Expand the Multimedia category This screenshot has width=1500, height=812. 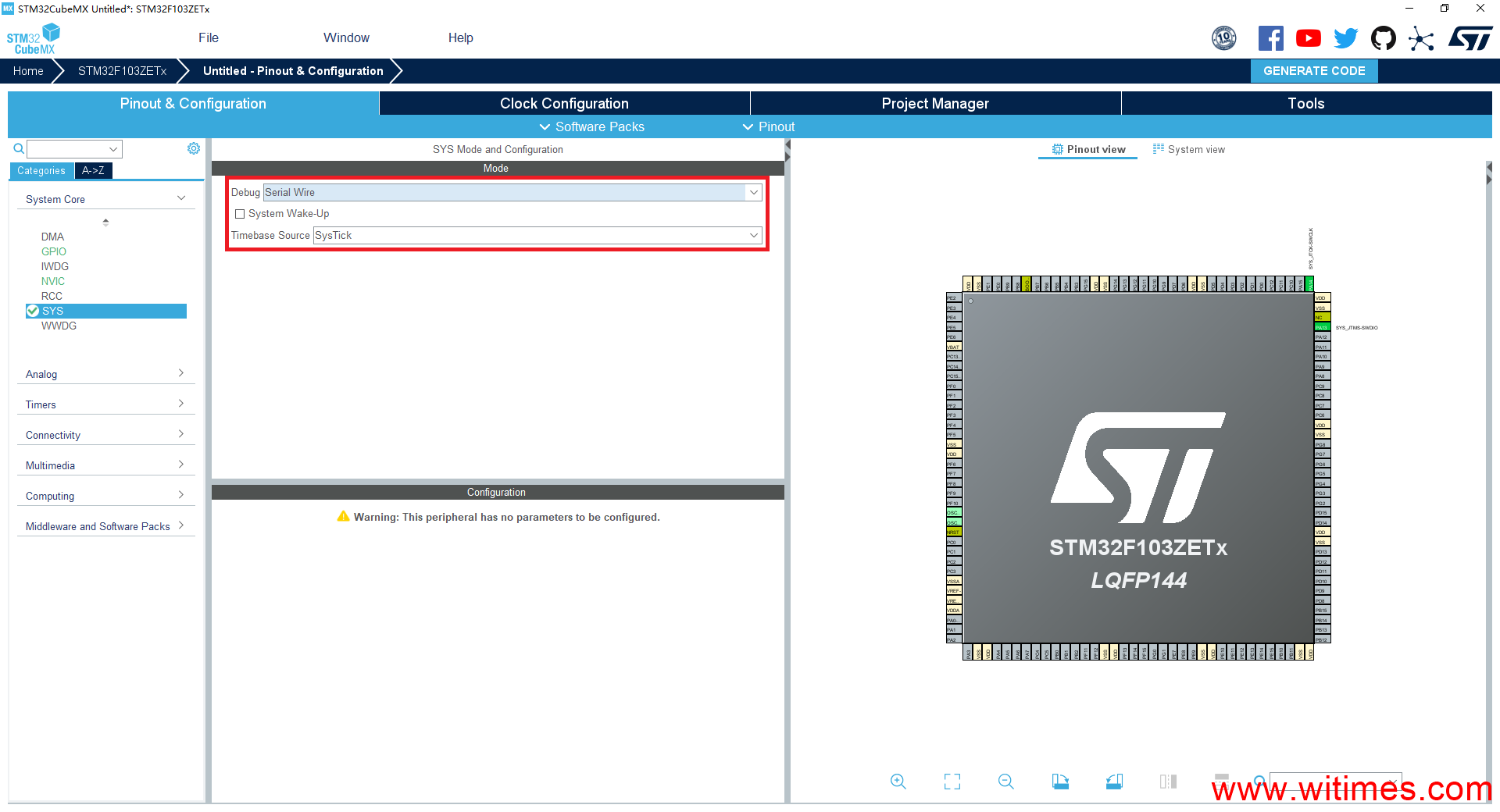(105, 465)
